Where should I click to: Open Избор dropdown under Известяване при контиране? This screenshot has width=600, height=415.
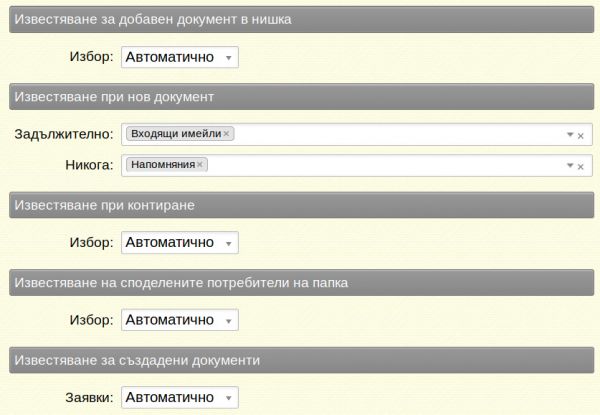click(180, 243)
